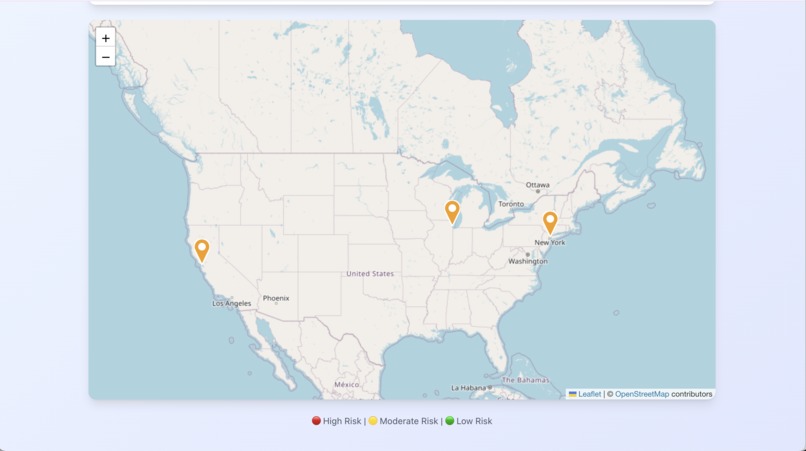Select the orange marker near San Francisco
This screenshot has height=451, width=806.
(202, 251)
